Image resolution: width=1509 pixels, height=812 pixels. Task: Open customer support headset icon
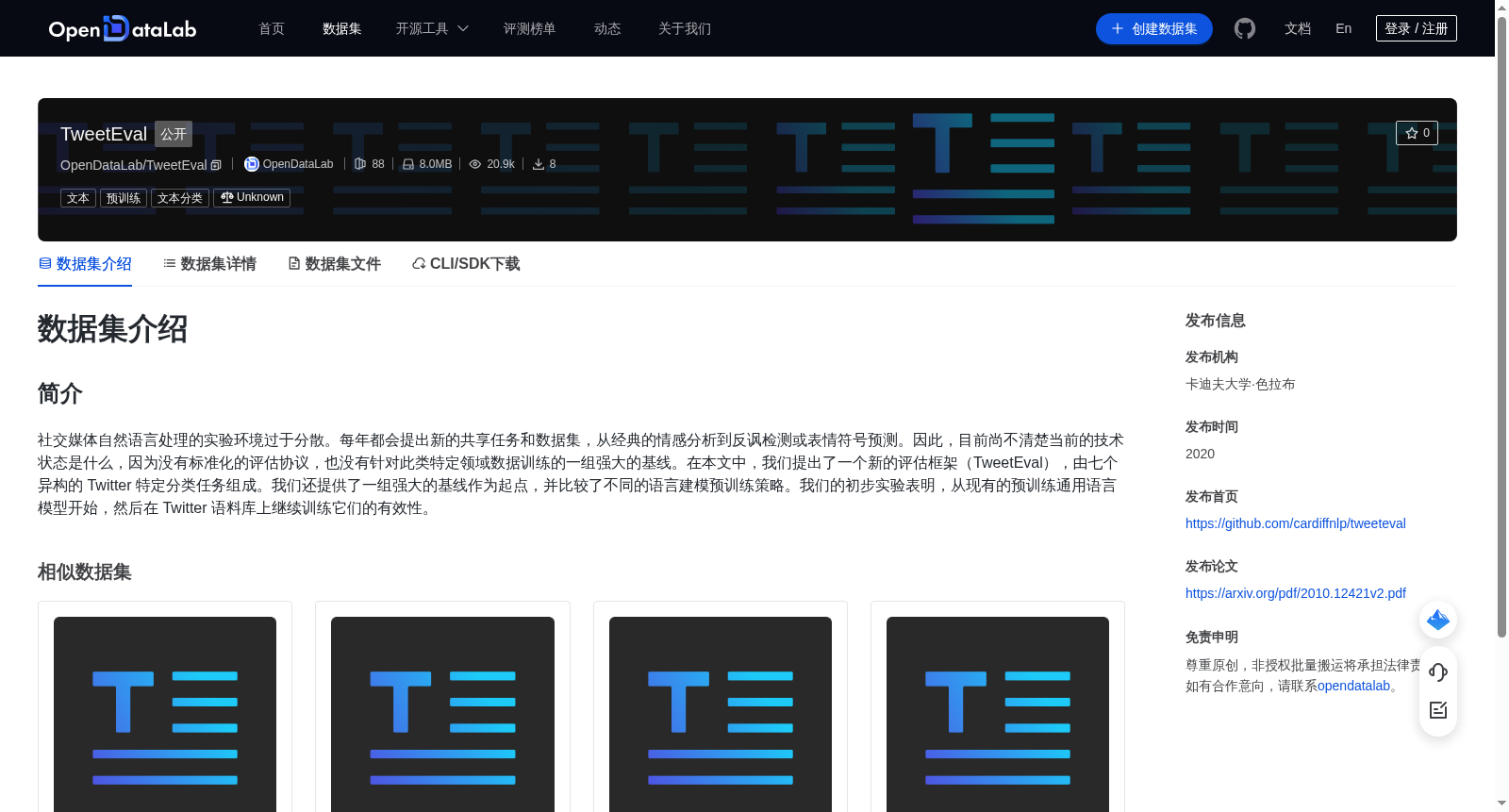point(1438,672)
